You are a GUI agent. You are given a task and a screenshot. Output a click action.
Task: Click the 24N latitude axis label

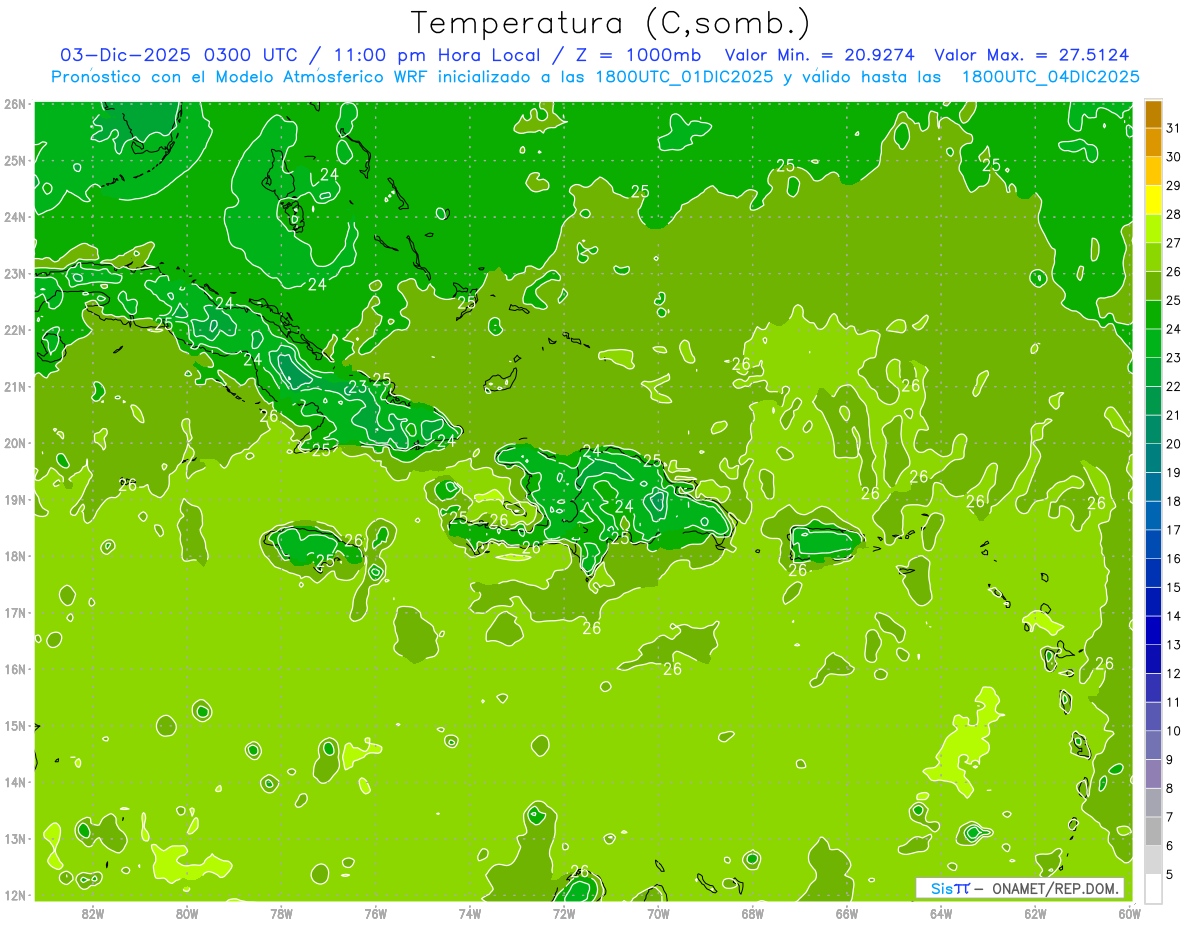coord(14,217)
